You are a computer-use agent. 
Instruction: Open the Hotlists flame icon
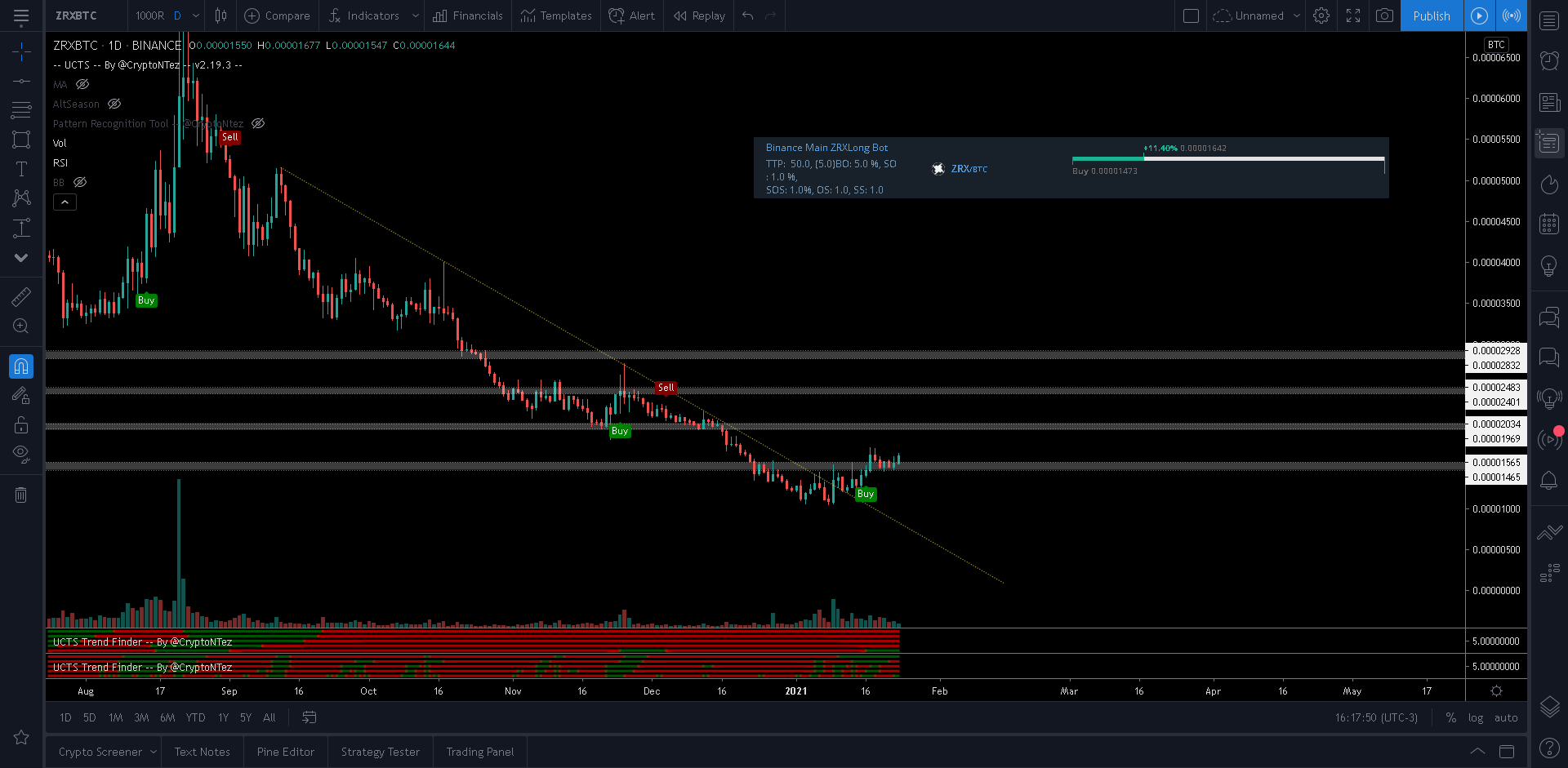tap(1549, 184)
